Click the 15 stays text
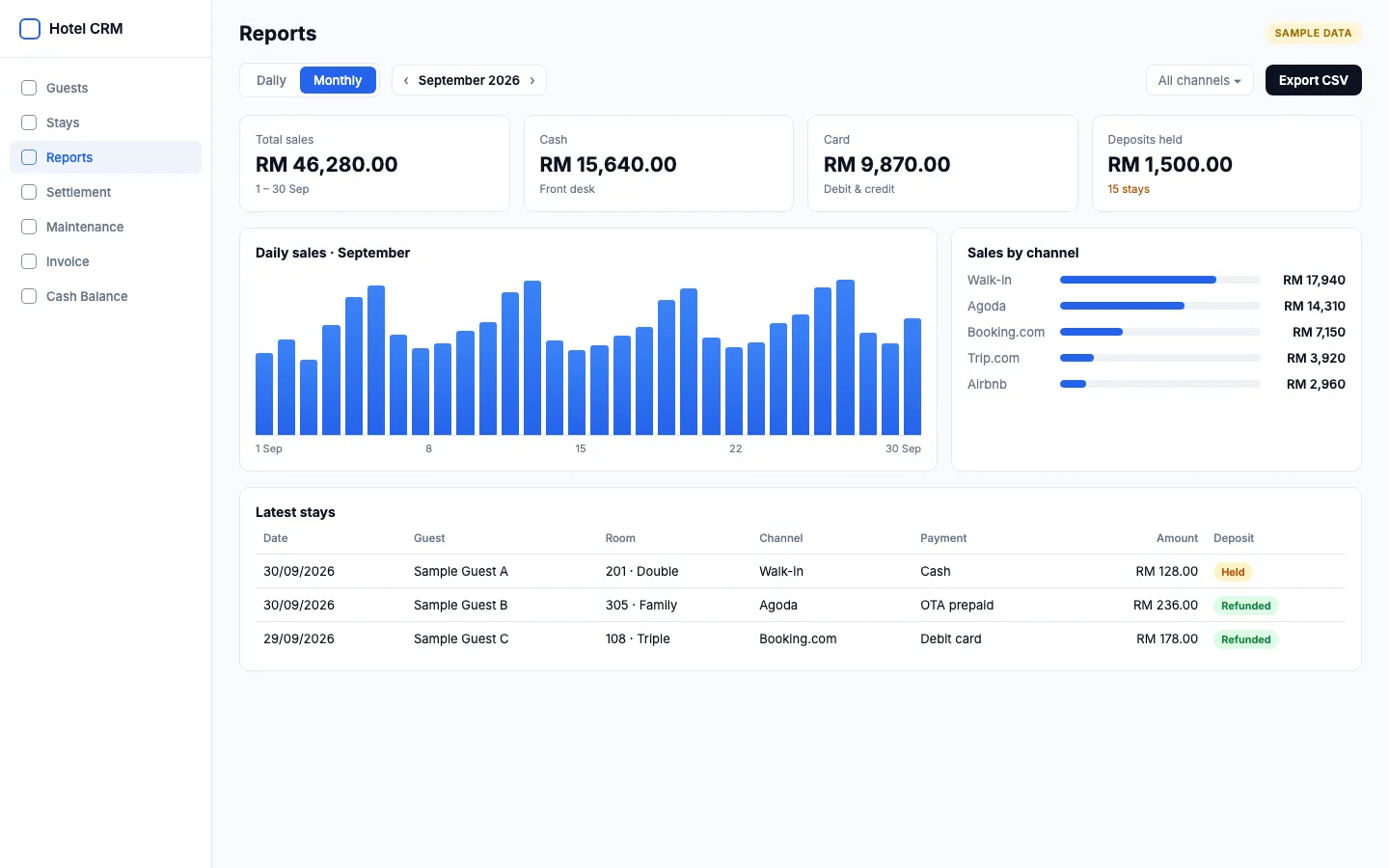The width and height of the screenshot is (1389, 868). [1129, 189]
